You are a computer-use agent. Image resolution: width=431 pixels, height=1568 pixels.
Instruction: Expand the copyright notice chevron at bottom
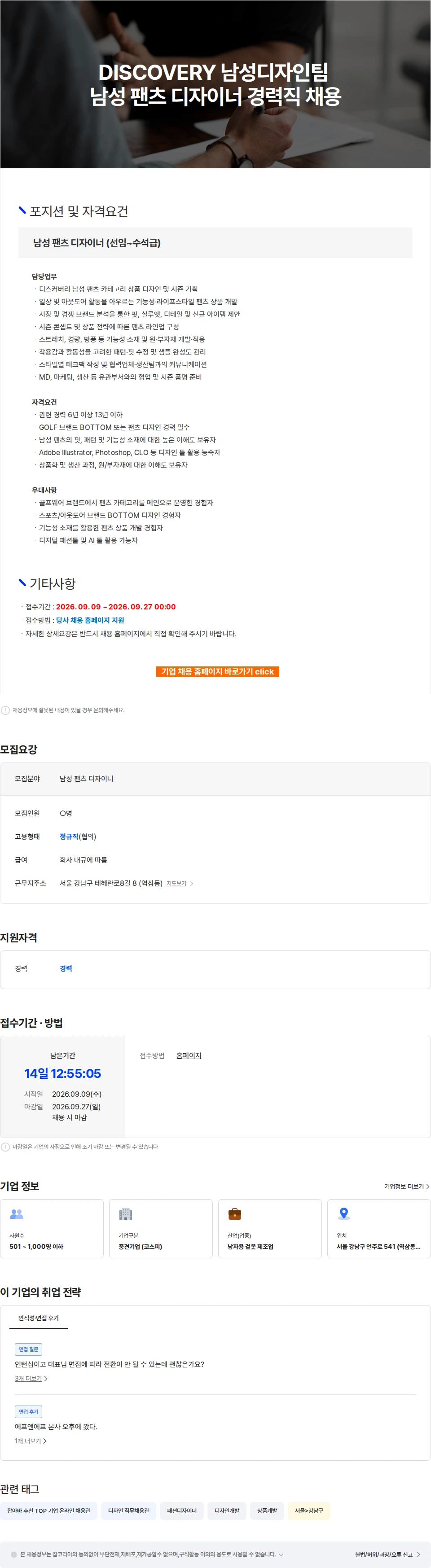coord(281,1555)
